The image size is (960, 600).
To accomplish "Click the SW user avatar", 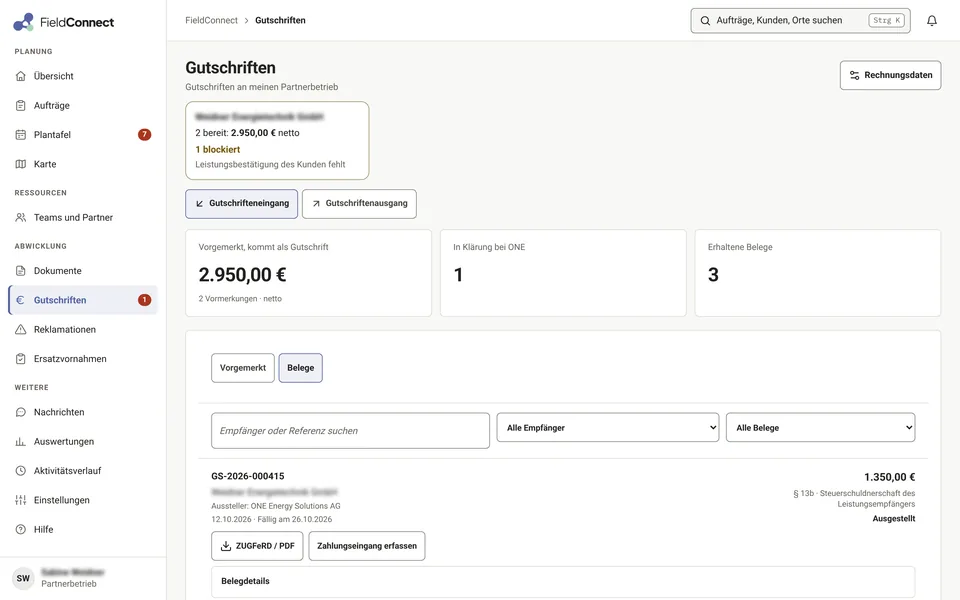I will [x=23, y=578].
